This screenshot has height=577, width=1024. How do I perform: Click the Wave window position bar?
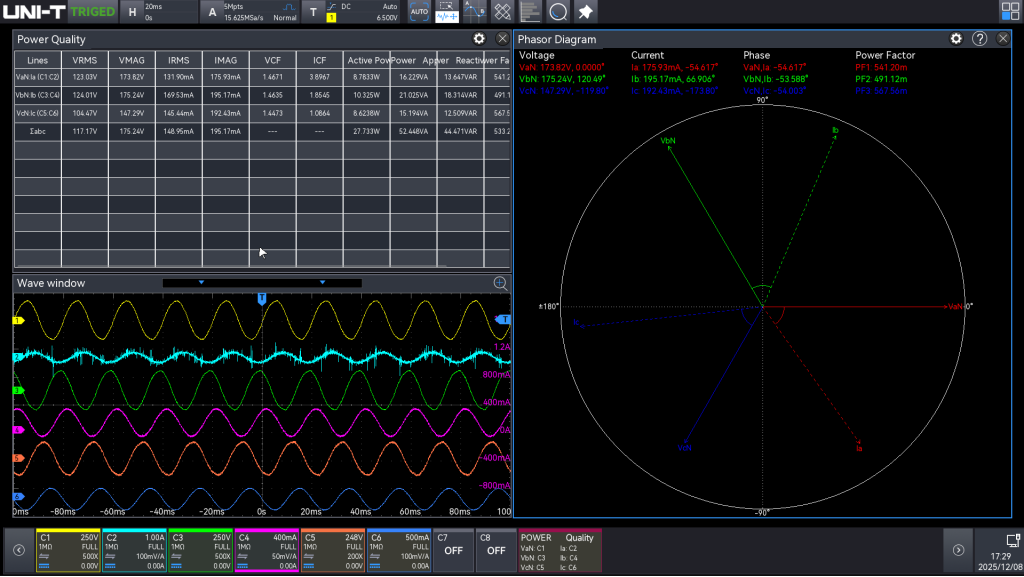coord(262,283)
